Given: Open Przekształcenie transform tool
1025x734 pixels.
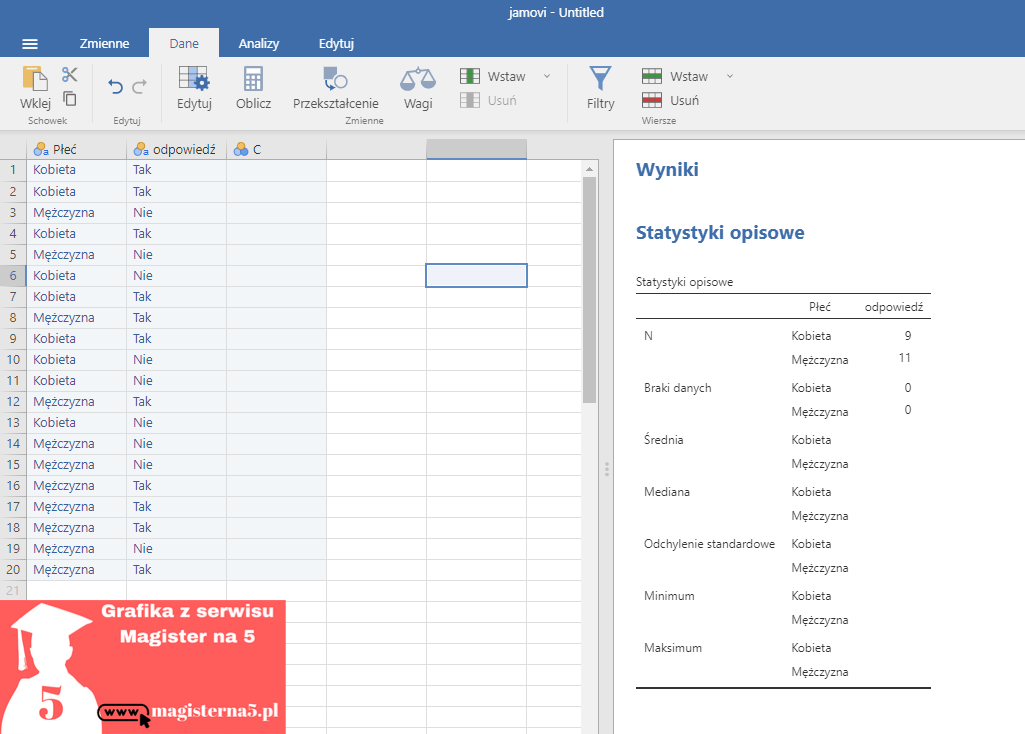Looking at the screenshot, I should 335,86.
